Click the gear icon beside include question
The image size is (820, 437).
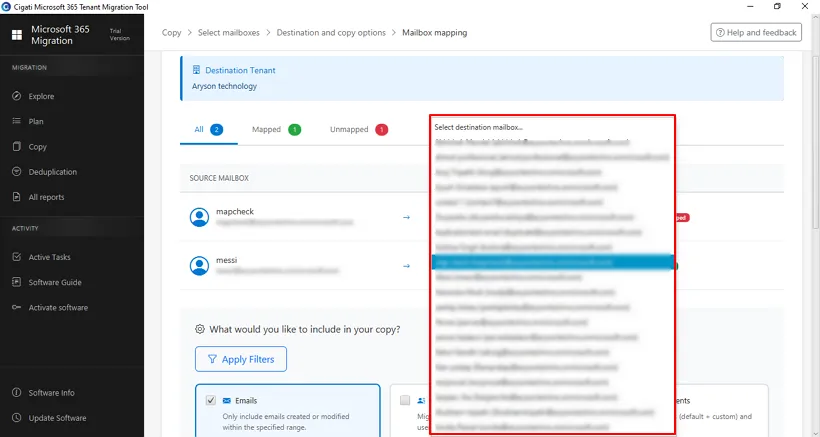click(x=199, y=329)
